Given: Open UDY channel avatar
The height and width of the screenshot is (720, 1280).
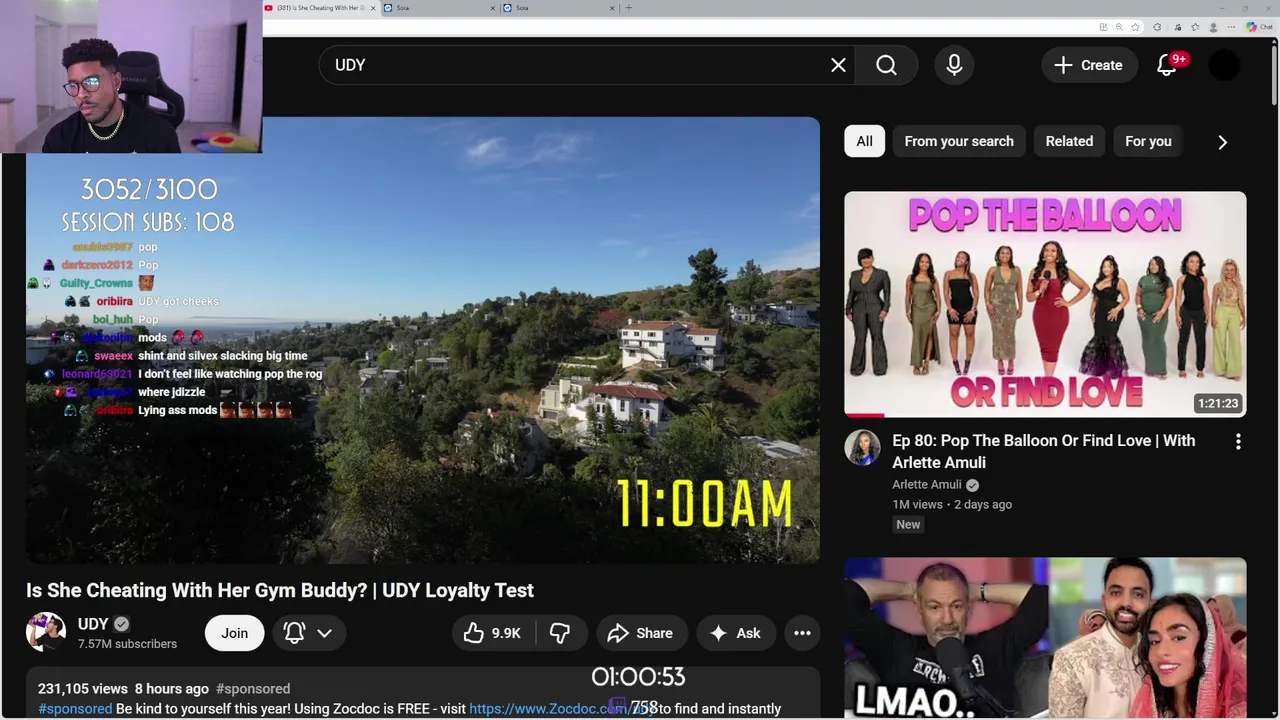Looking at the screenshot, I should click(x=45, y=632).
